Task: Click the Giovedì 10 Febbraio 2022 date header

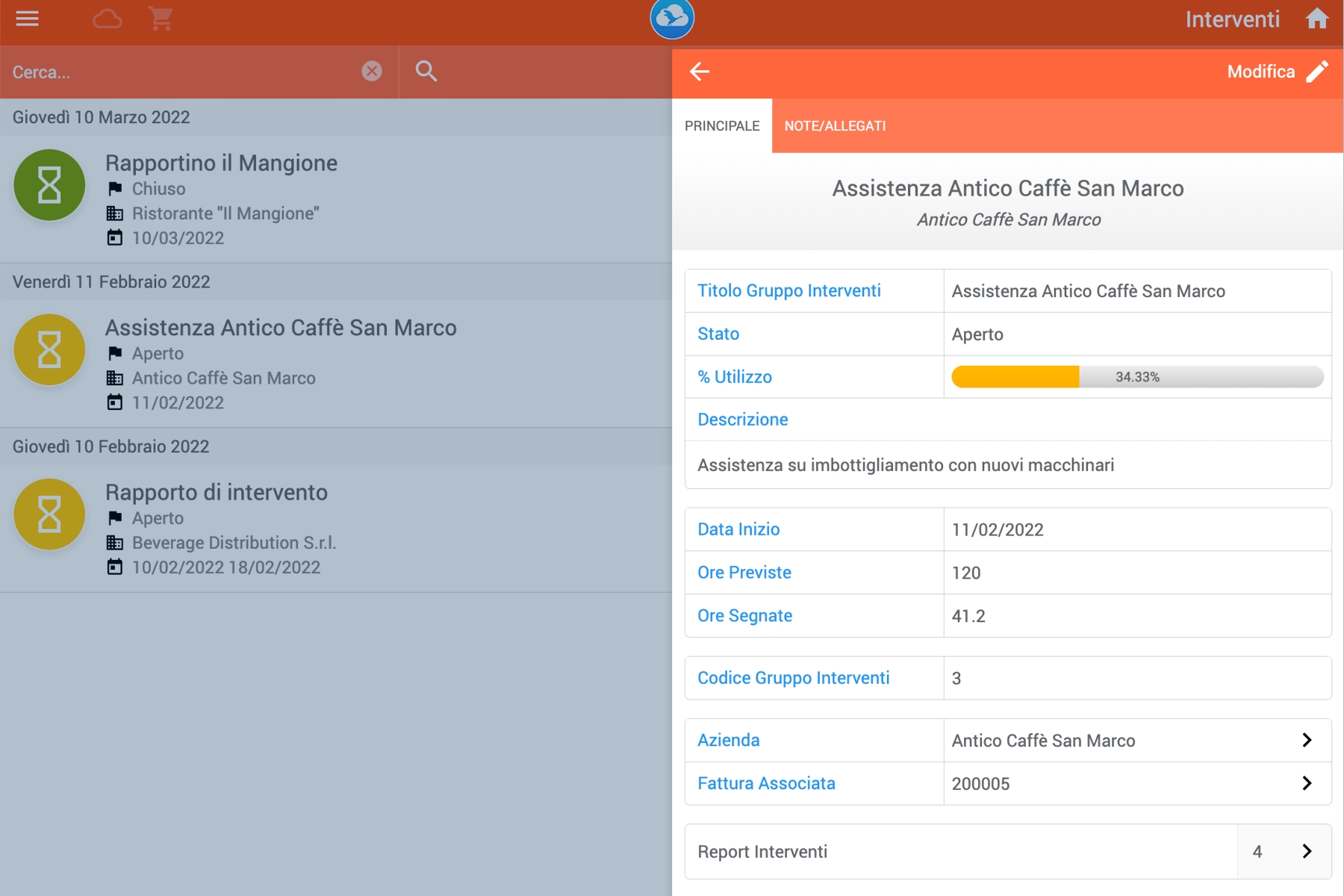Action: (x=111, y=447)
